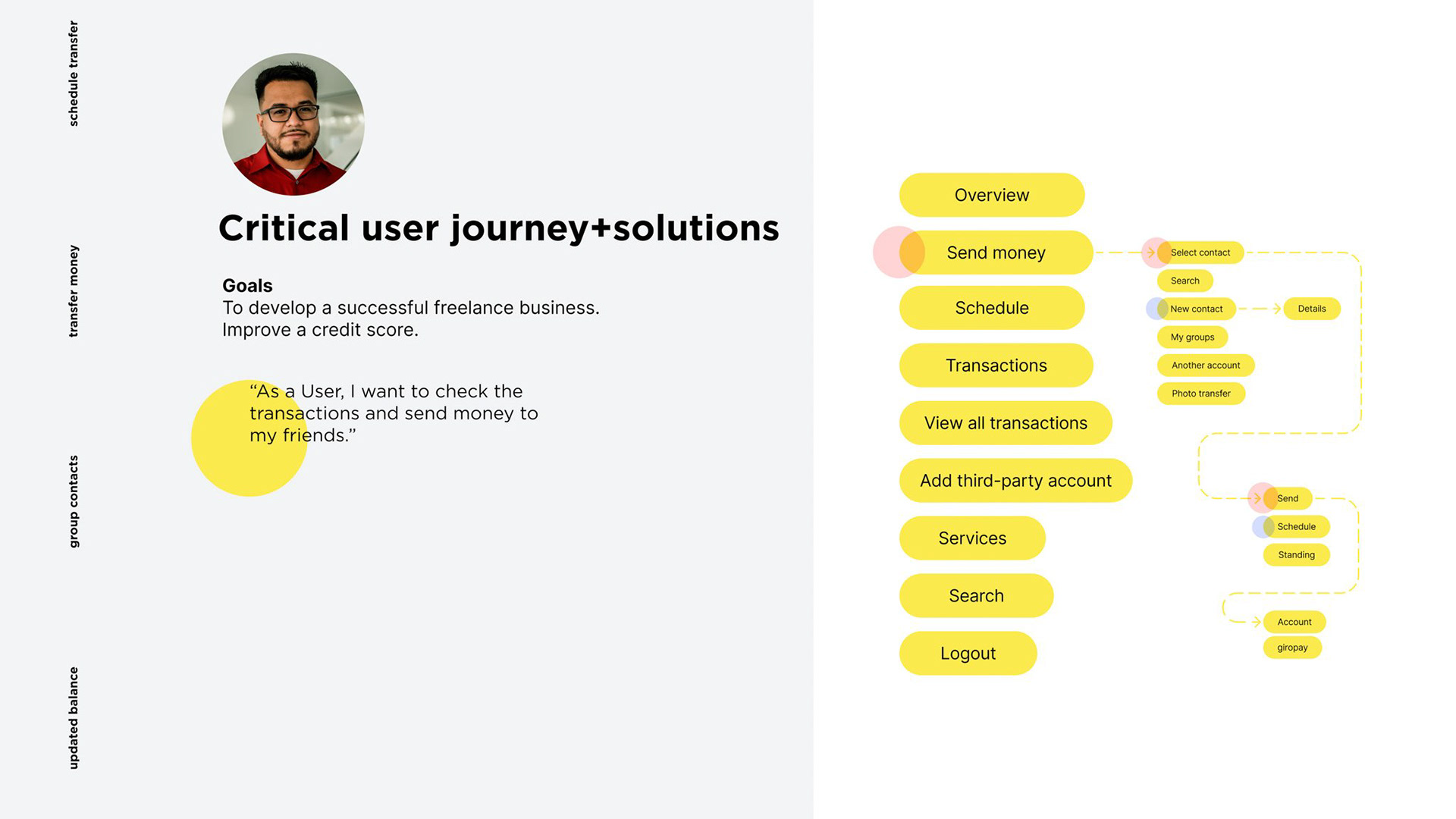Open the Details flow node
1456x819 pixels.
tap(1311, 309)
